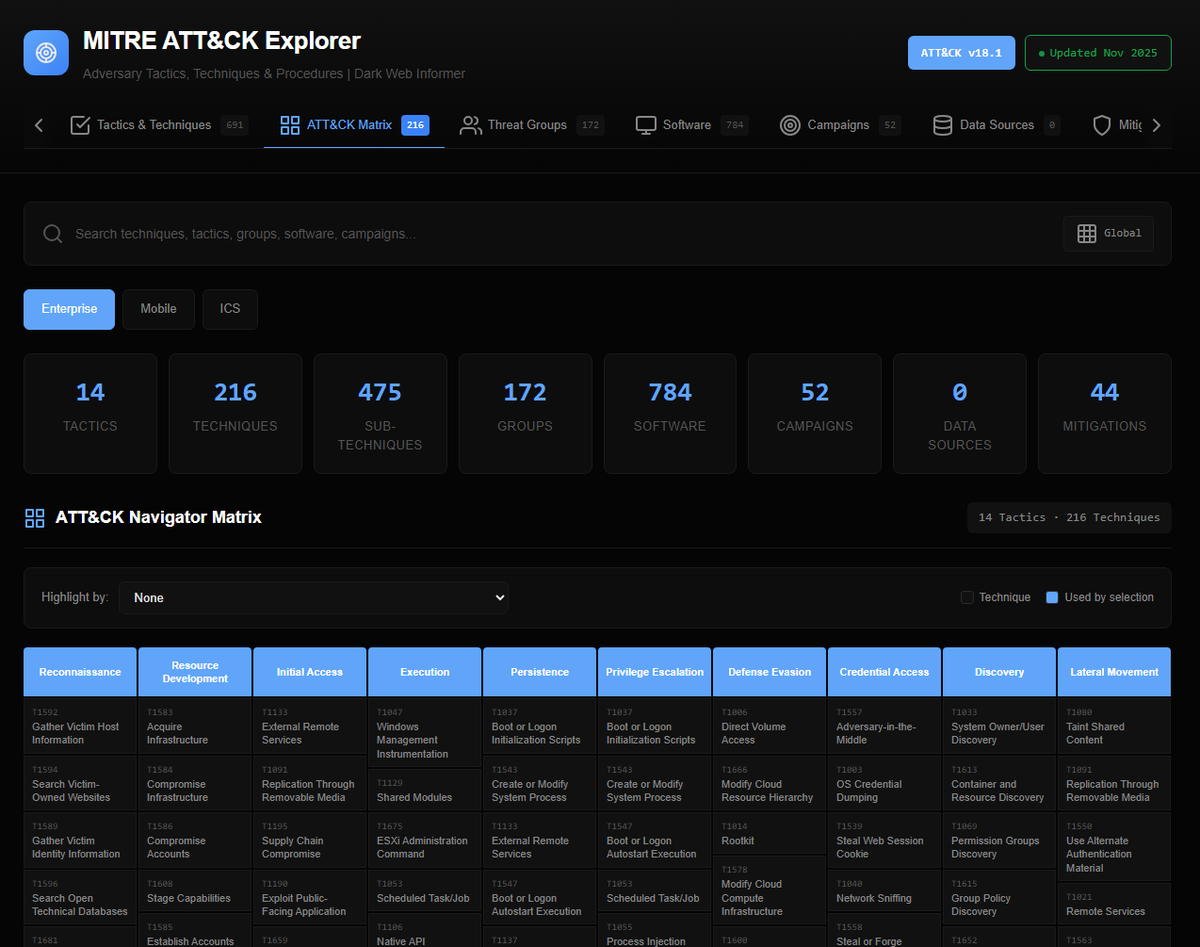Click the Tactics & Techniques checkbox icon
Screen dimensions: 1200x947
80,125
